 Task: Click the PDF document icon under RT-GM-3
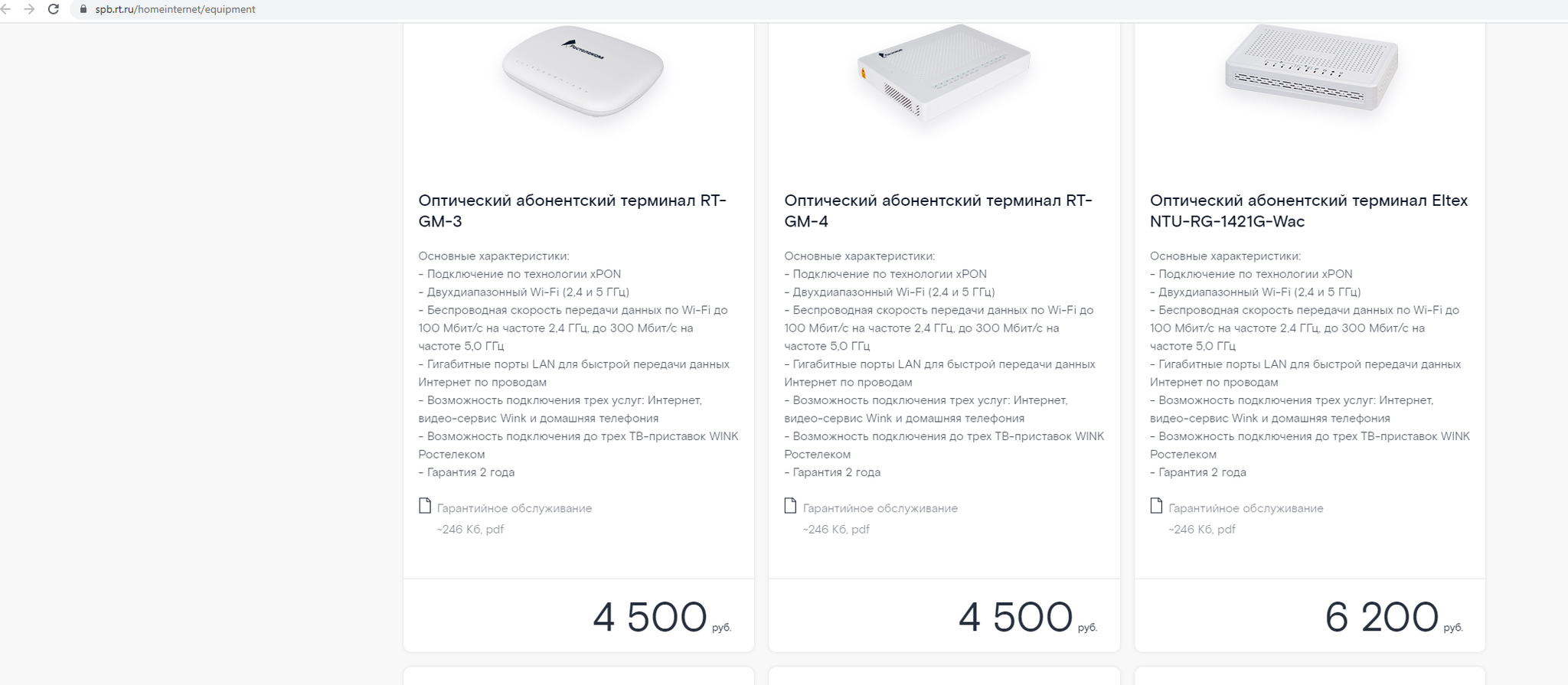[x=425, y=505]
